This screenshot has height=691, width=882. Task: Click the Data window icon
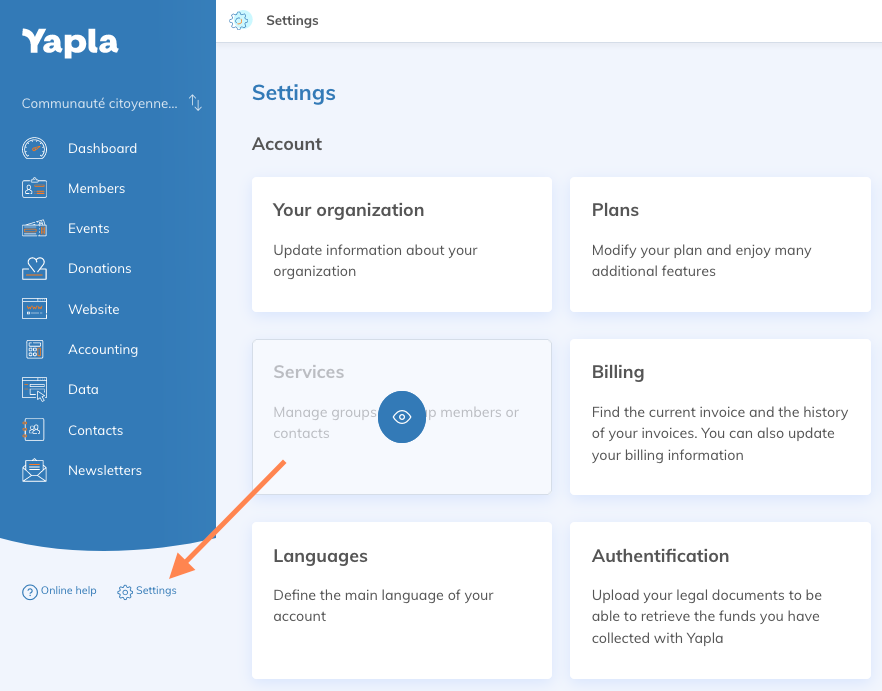pyautogui.click(x=34, y=389)
